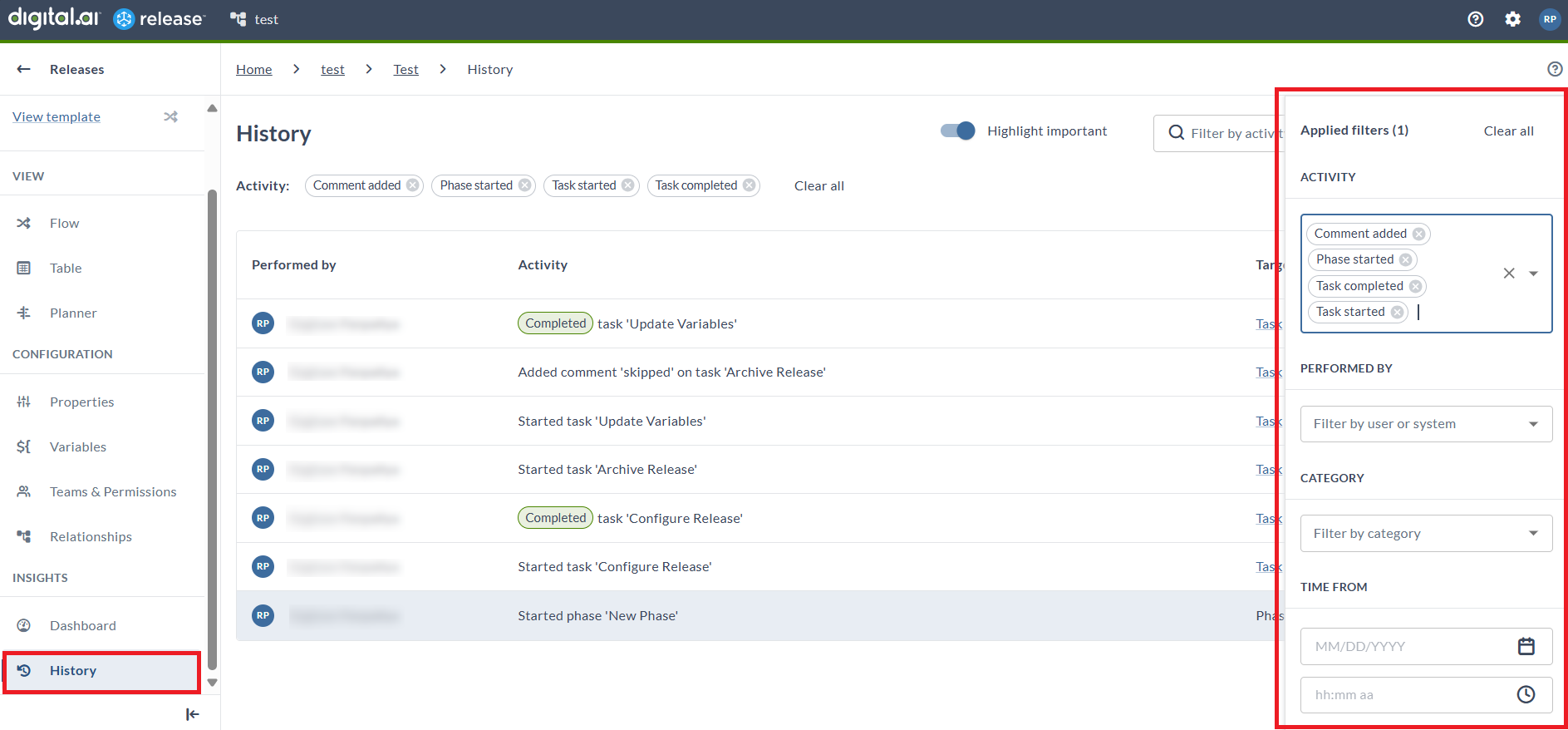
Task: Open the Filter by user or system dropdown
Action: pyautogui.click(x=1425, y=424)
